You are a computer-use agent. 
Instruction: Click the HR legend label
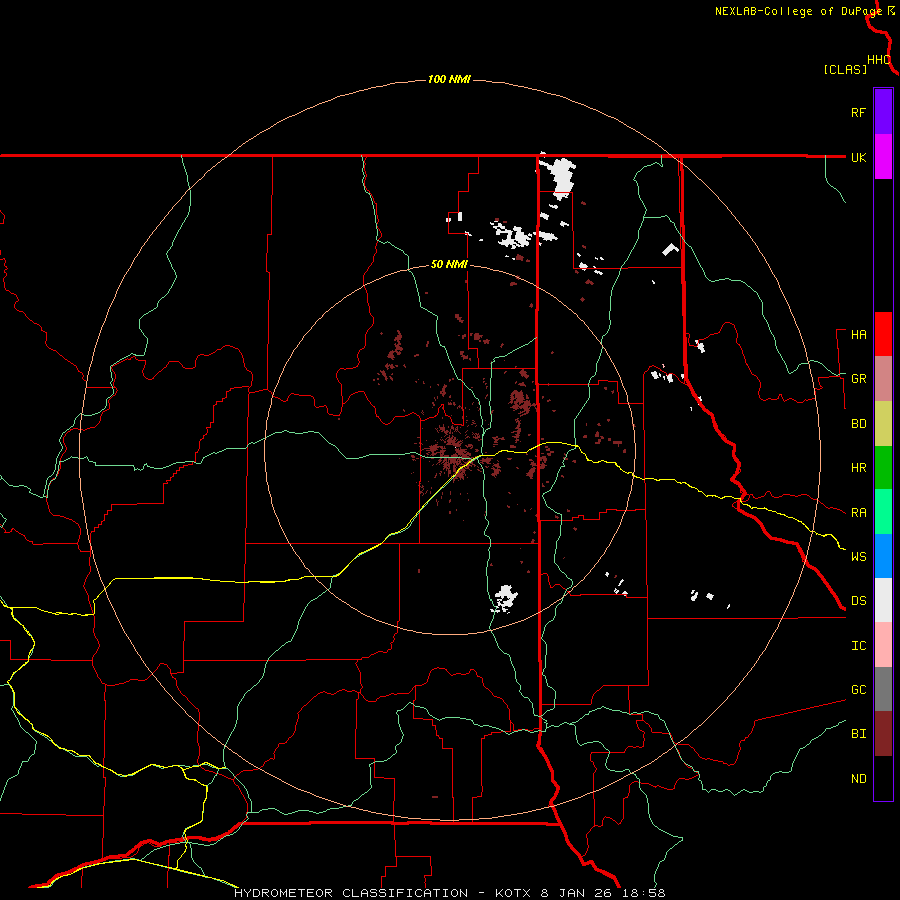coord(858,468)
